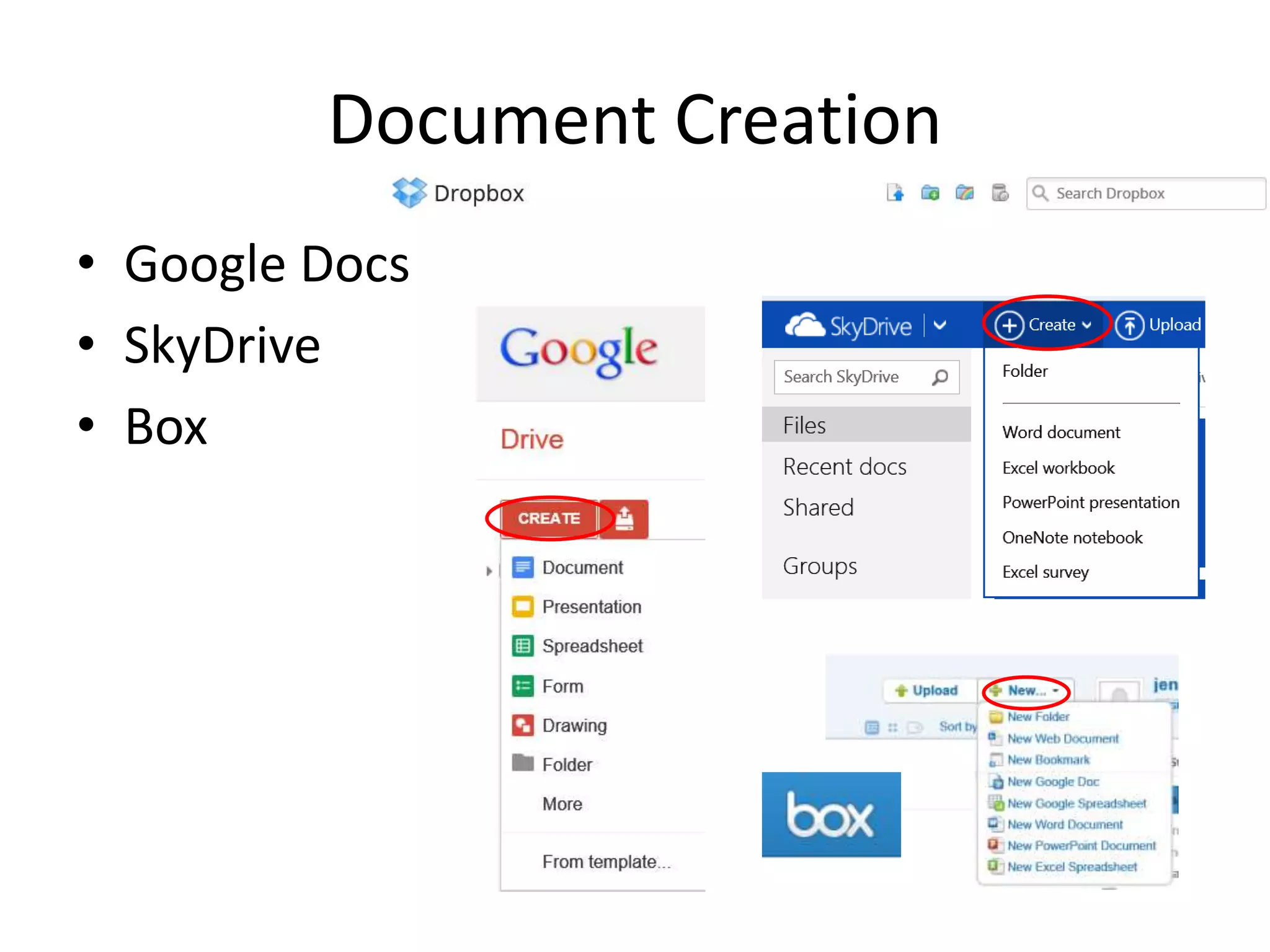Choose Excel workbook in SkyDrive menu
Screen dimensions: 1270x952
[1059, 467]
